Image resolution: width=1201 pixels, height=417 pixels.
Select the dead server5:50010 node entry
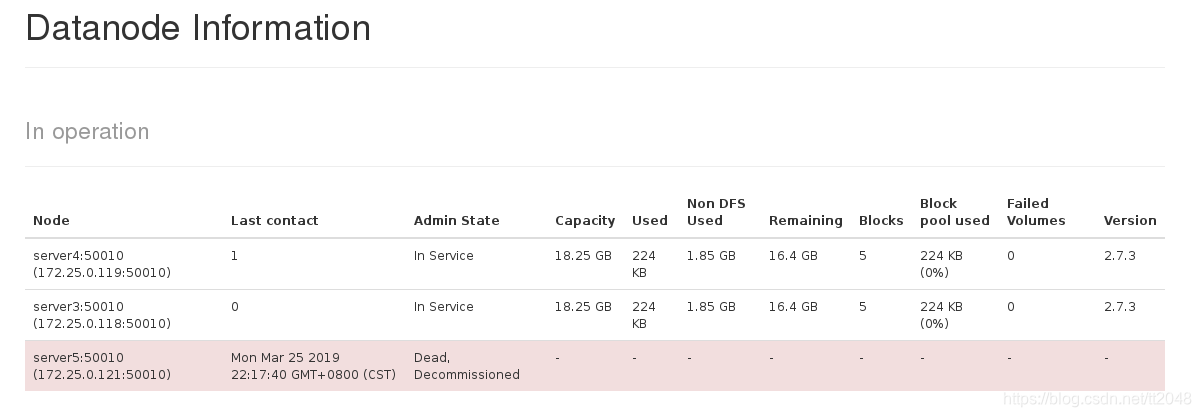click(101, 366)
